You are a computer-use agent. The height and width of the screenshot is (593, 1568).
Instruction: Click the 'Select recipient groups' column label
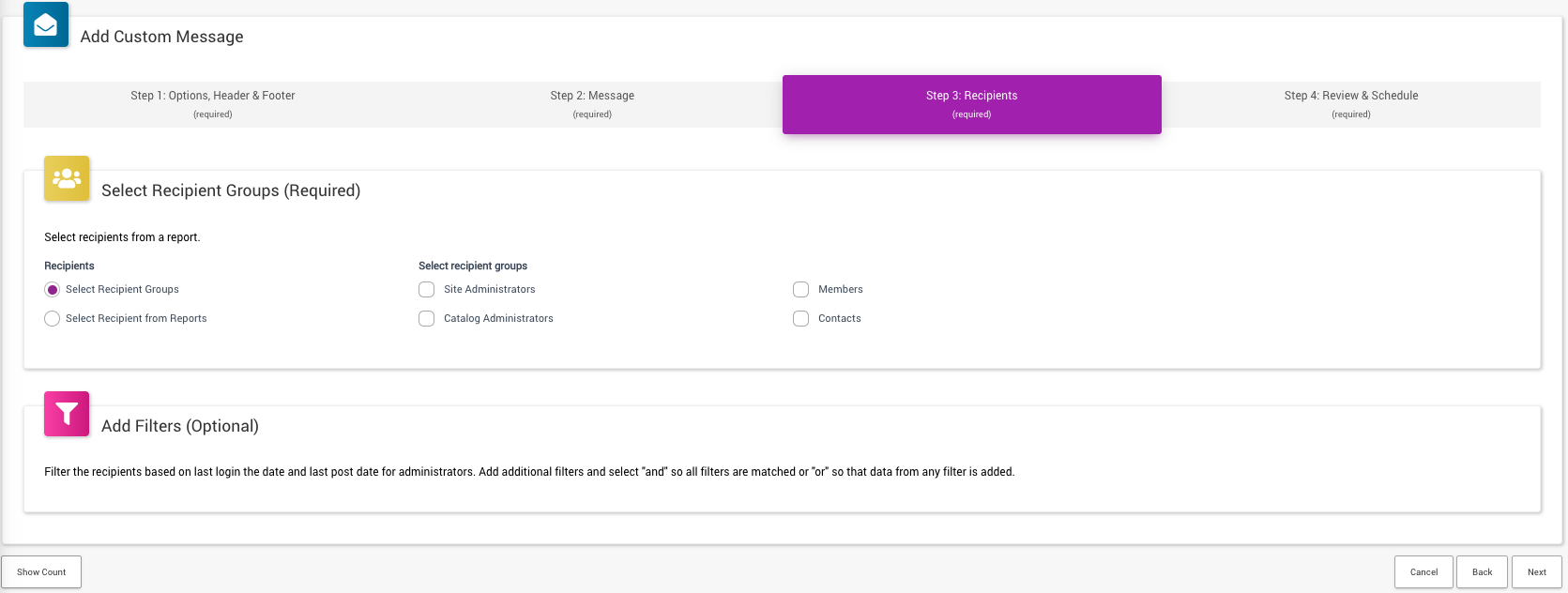(473, 266)
